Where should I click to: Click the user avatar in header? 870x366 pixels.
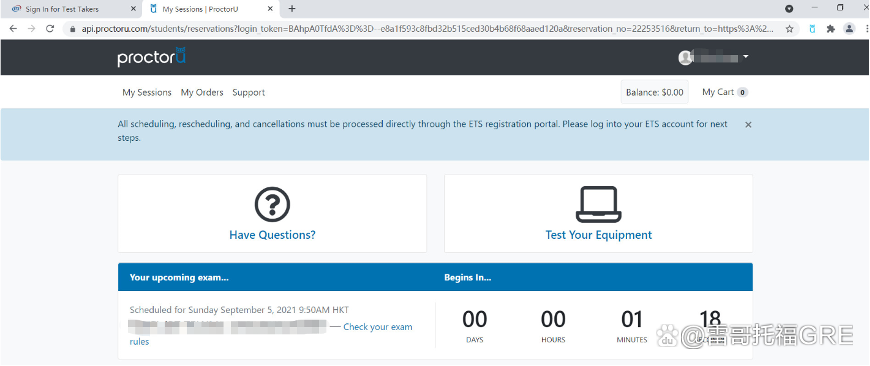[x=685, y=57]
